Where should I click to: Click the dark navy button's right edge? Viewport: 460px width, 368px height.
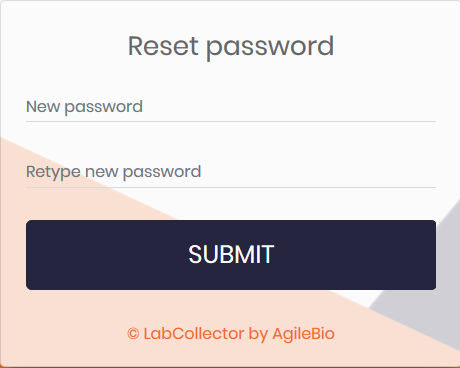[434, 255]
